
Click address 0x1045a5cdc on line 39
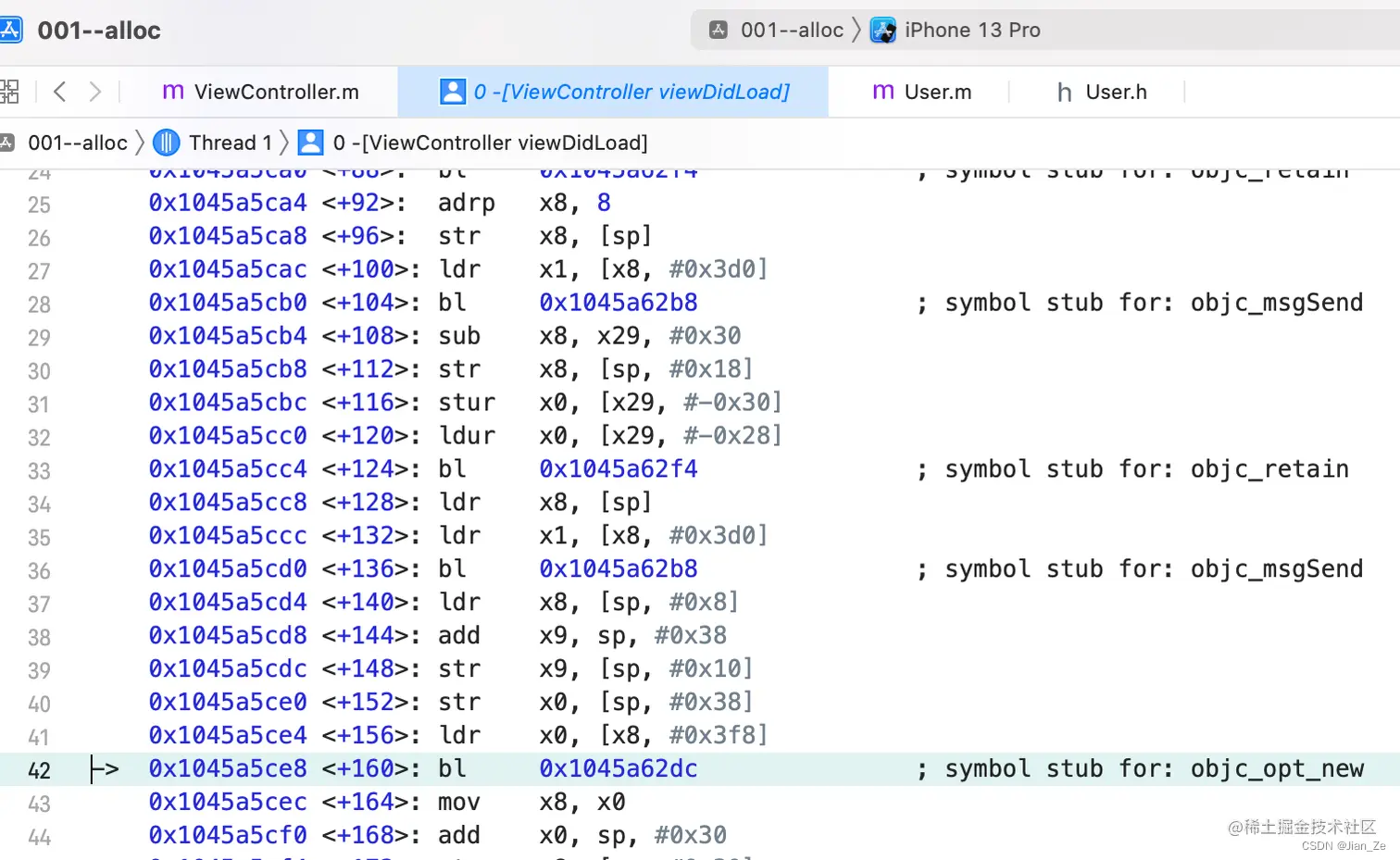coord(228,668)
